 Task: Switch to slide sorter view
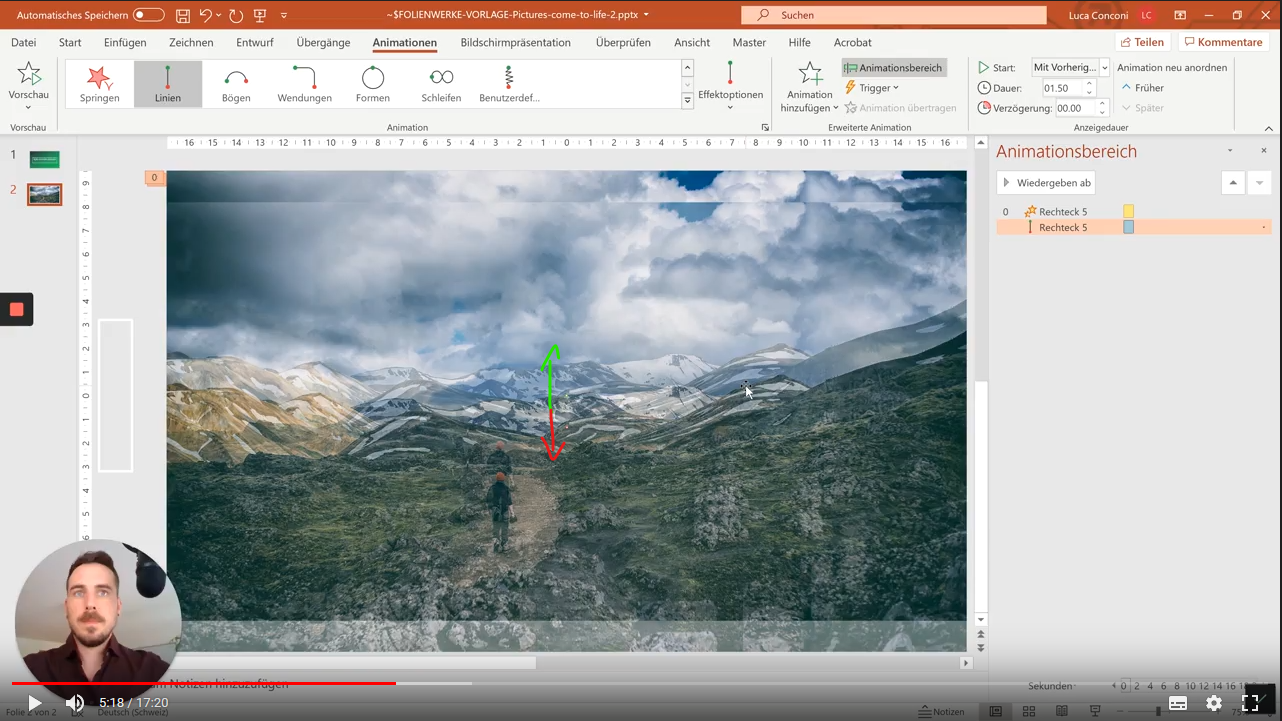1028,712
